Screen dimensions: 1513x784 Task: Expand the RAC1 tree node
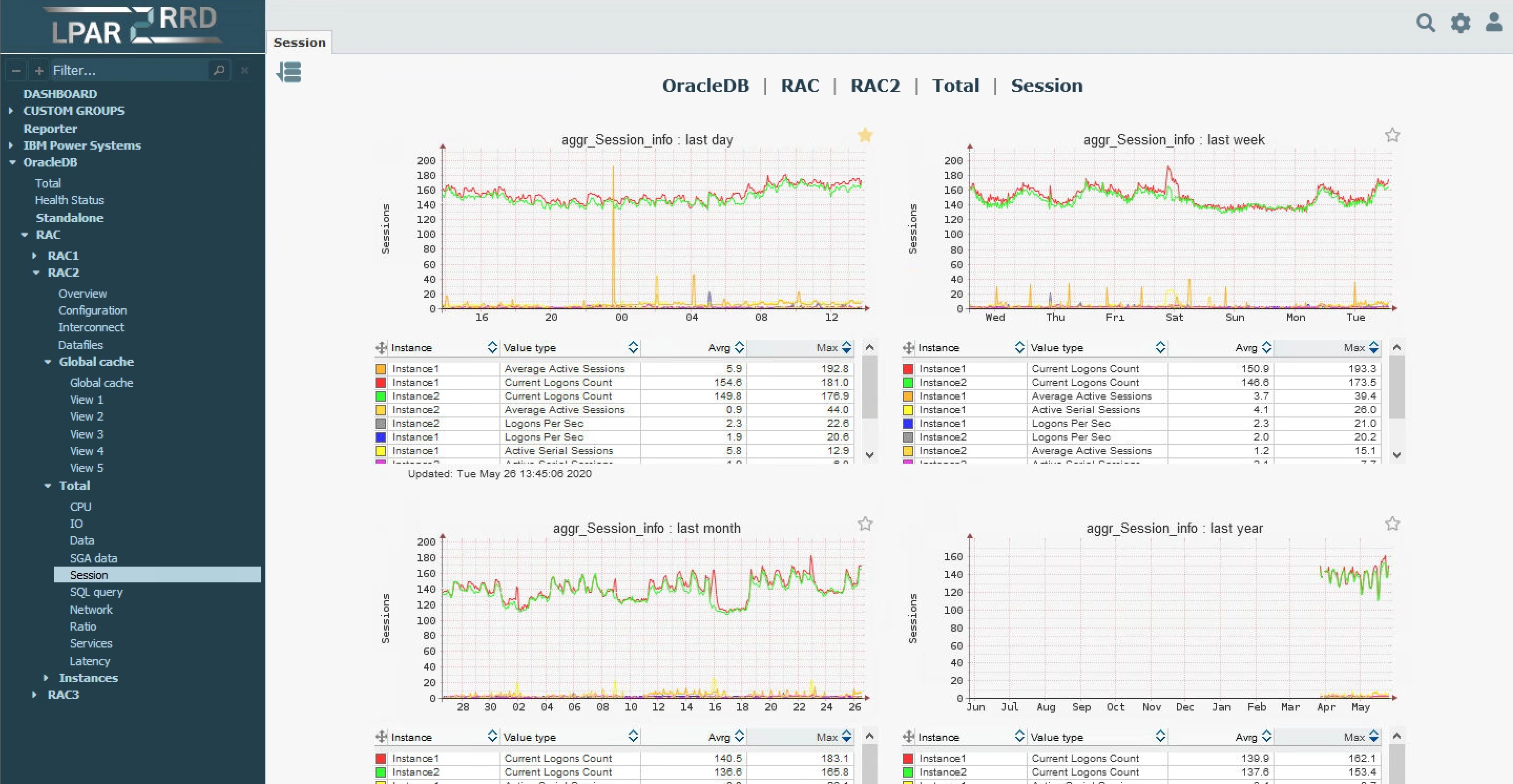pos(35,255)
